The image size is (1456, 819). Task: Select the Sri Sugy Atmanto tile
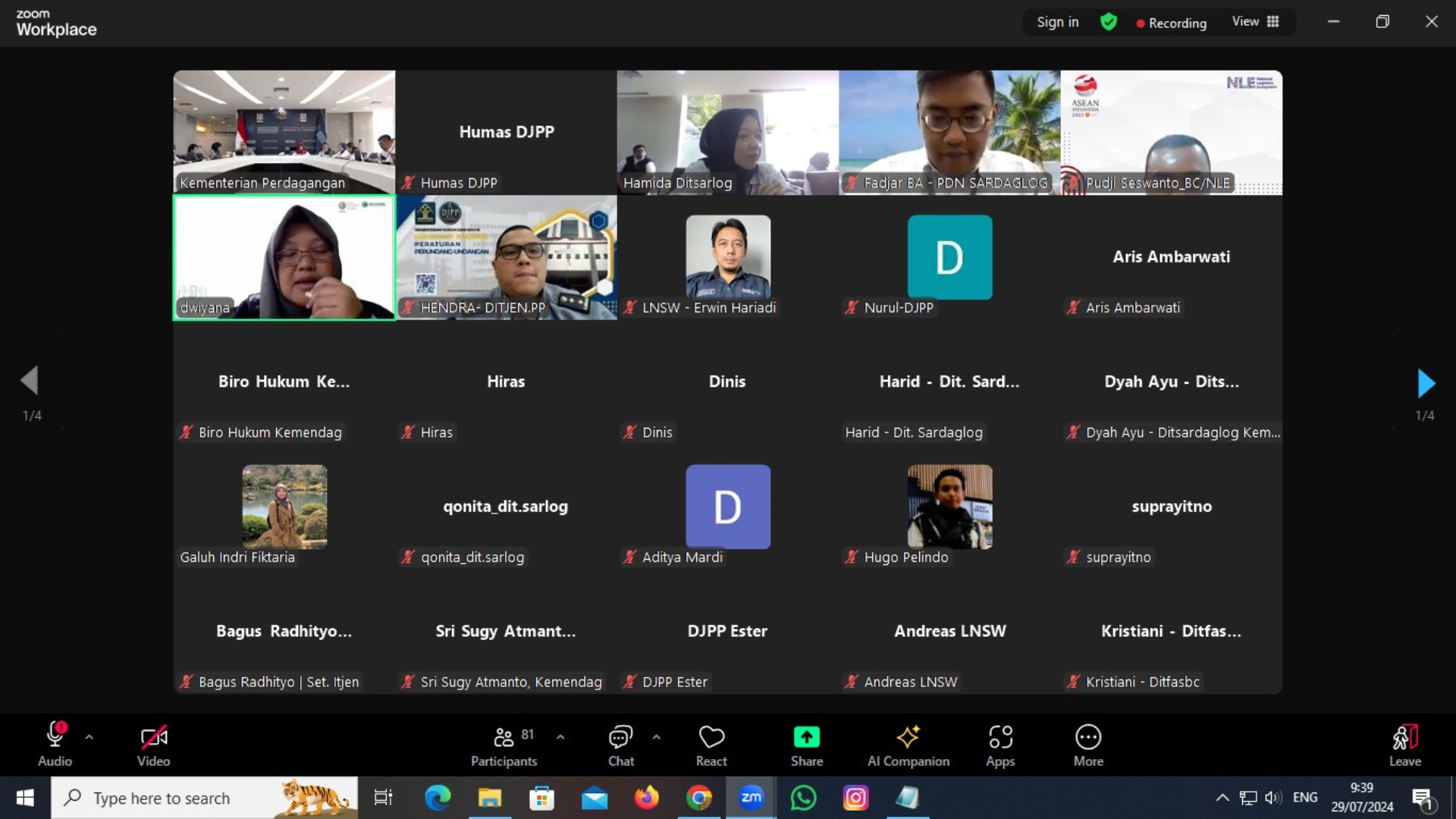(x=507, y=632)
